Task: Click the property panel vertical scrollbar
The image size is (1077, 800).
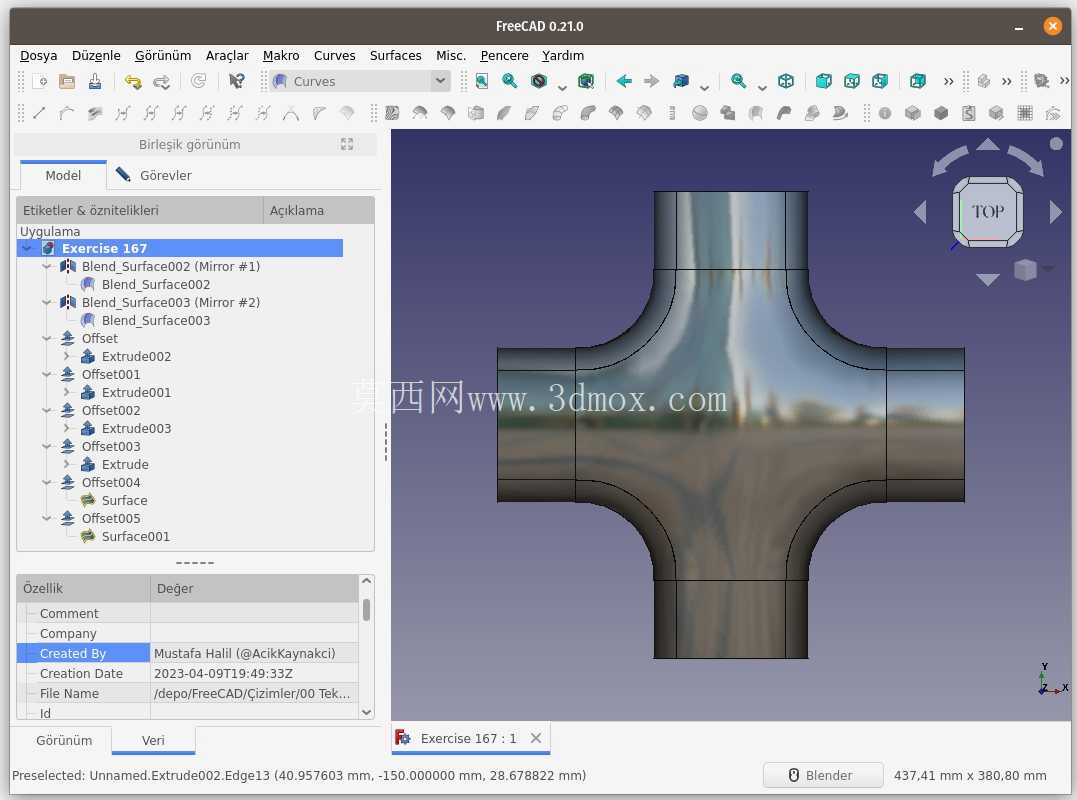Action: (x=366, y=610)
